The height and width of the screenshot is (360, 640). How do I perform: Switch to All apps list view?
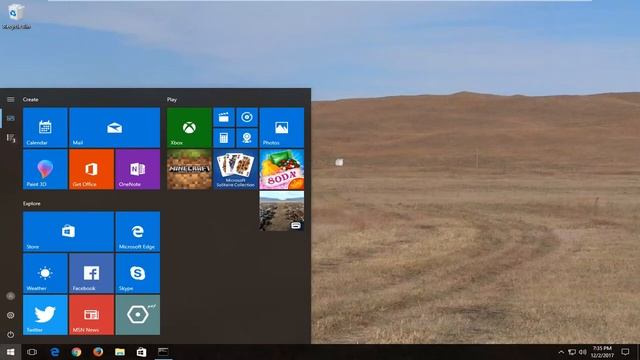tap(11, 138)
